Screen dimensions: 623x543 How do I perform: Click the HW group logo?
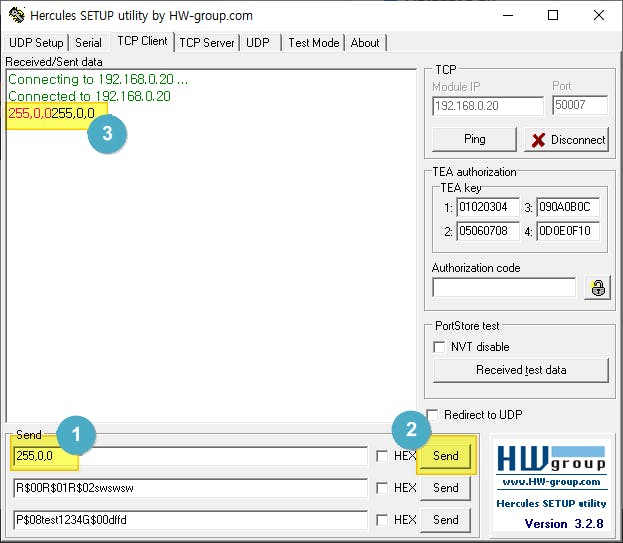(x=551, y=460)
